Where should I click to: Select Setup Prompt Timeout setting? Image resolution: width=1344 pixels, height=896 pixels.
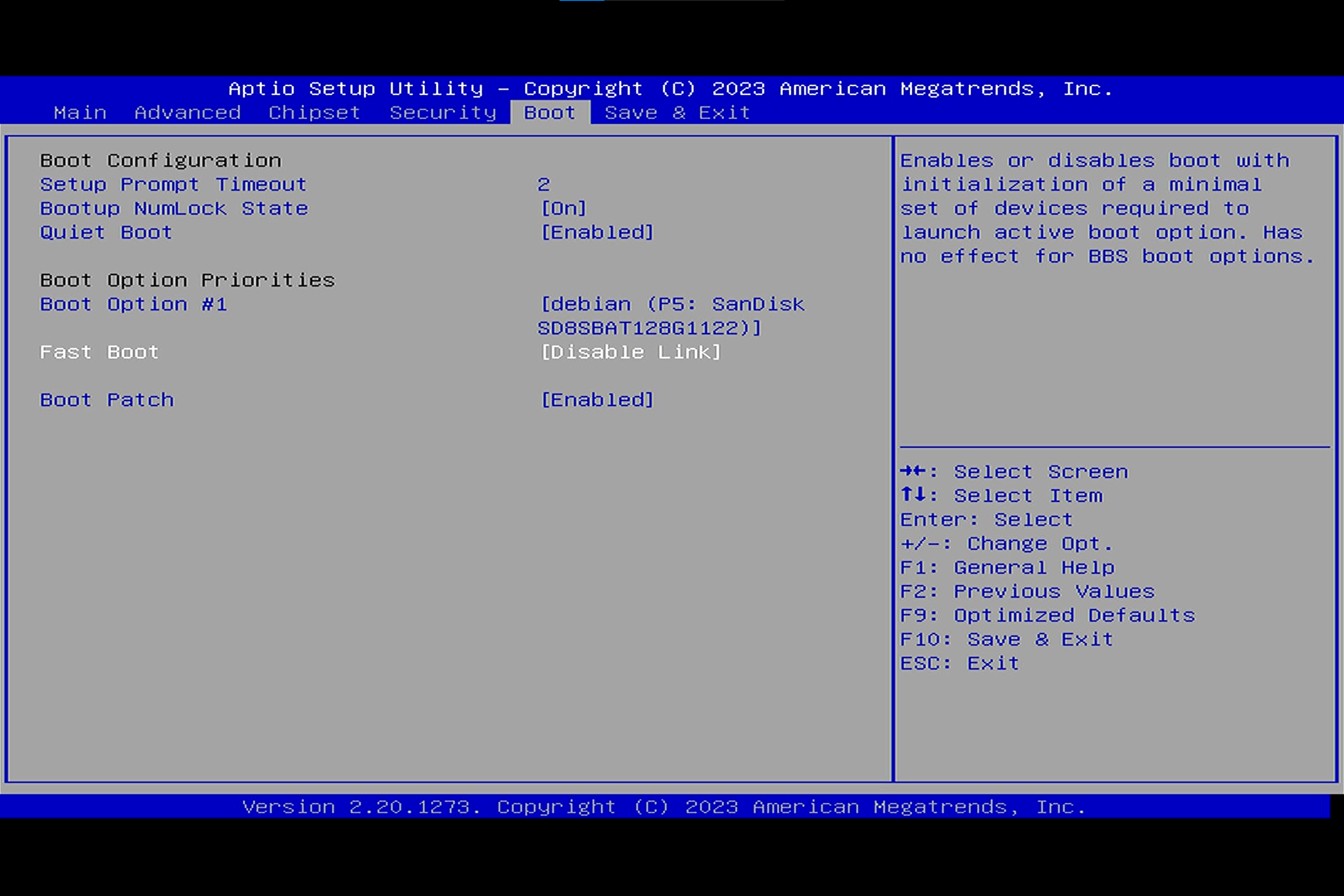pos(173,185)
